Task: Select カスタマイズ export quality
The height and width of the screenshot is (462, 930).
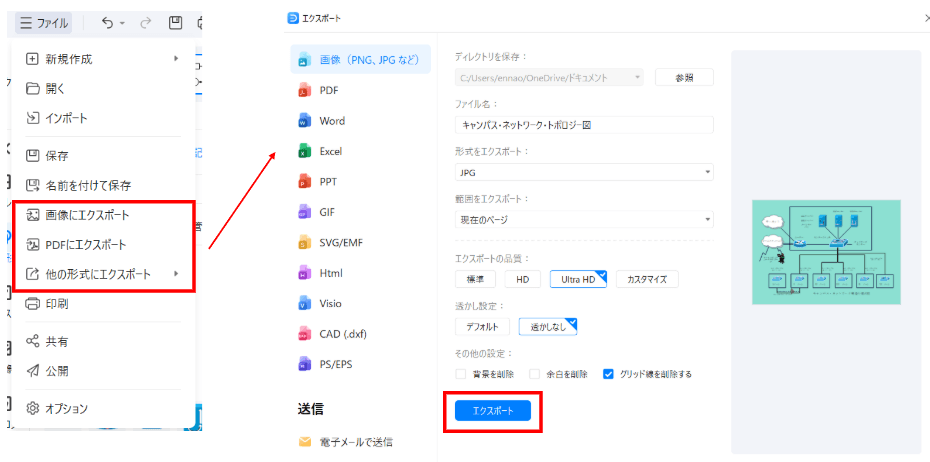Action: pyautogui.click(x=647, y=279)
